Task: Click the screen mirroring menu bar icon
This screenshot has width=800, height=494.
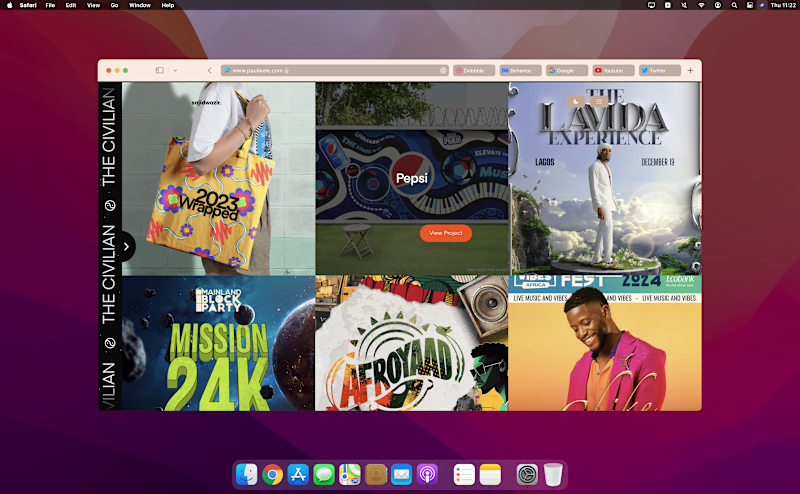Action: tap(652, 5)
